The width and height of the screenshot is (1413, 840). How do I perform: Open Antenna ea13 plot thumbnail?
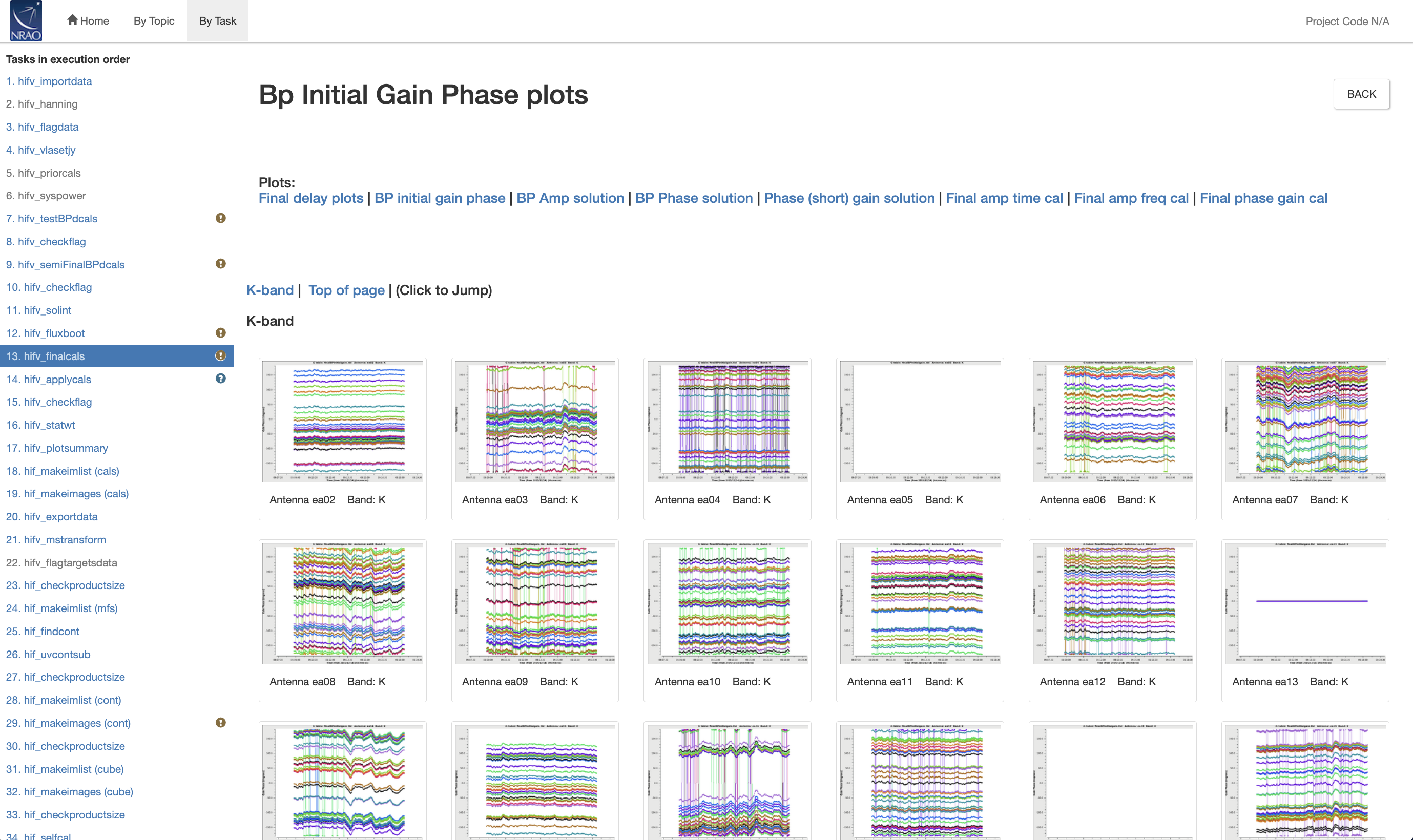[1305, 603]
